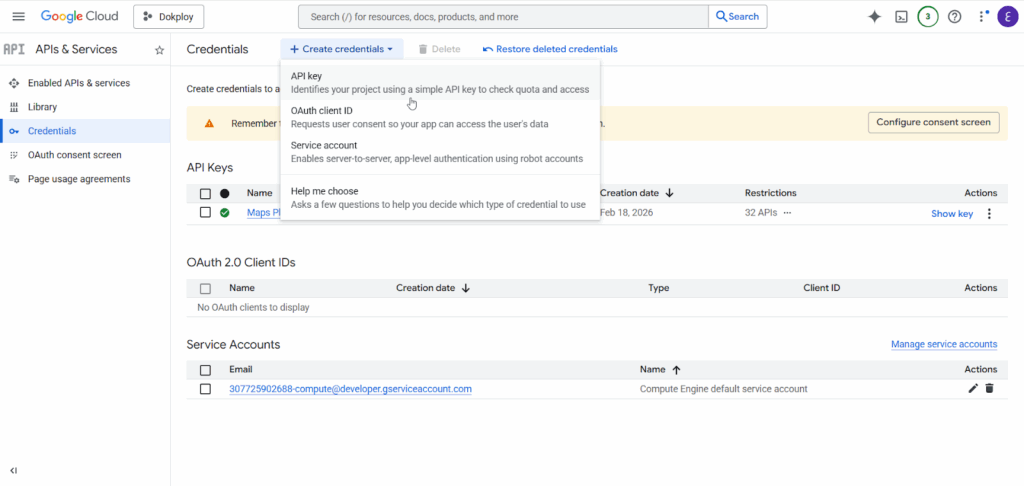Check the Maps API key row checkbox
Screen dimensions: 1024x486
coord(205,213)
